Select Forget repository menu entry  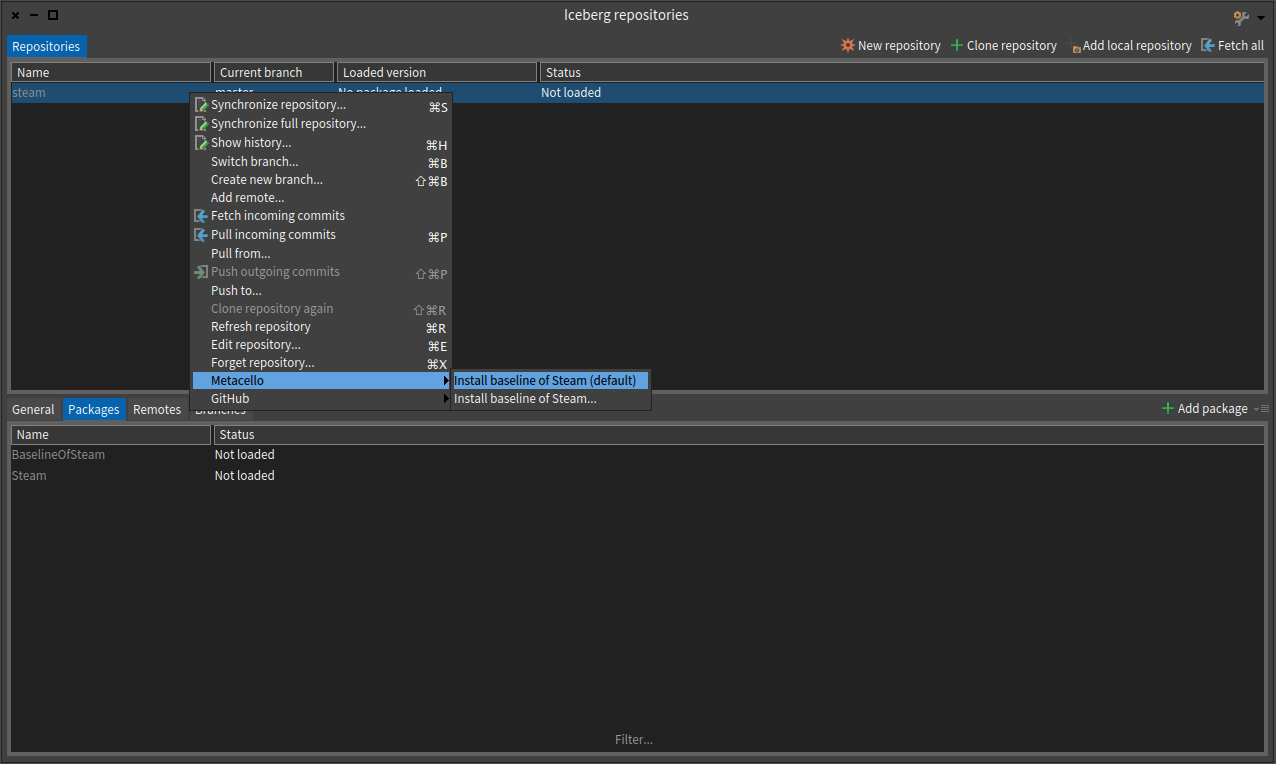[x=262, y=363]
